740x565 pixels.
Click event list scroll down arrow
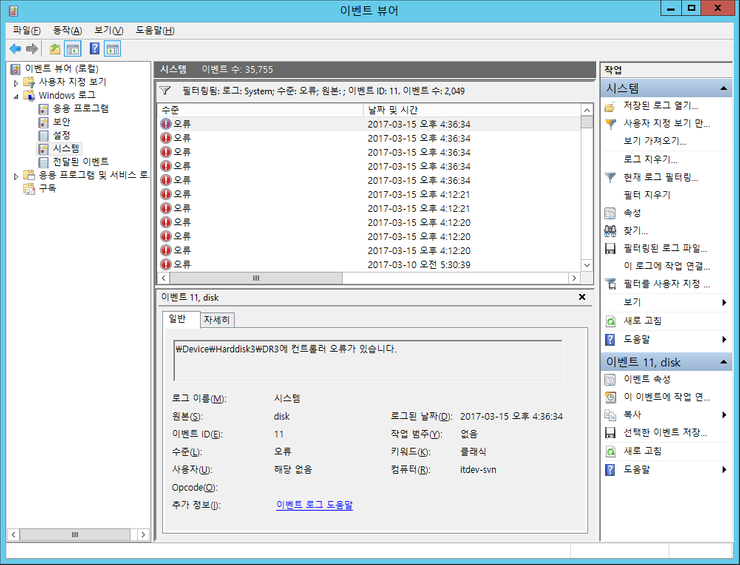pos(587,265)
